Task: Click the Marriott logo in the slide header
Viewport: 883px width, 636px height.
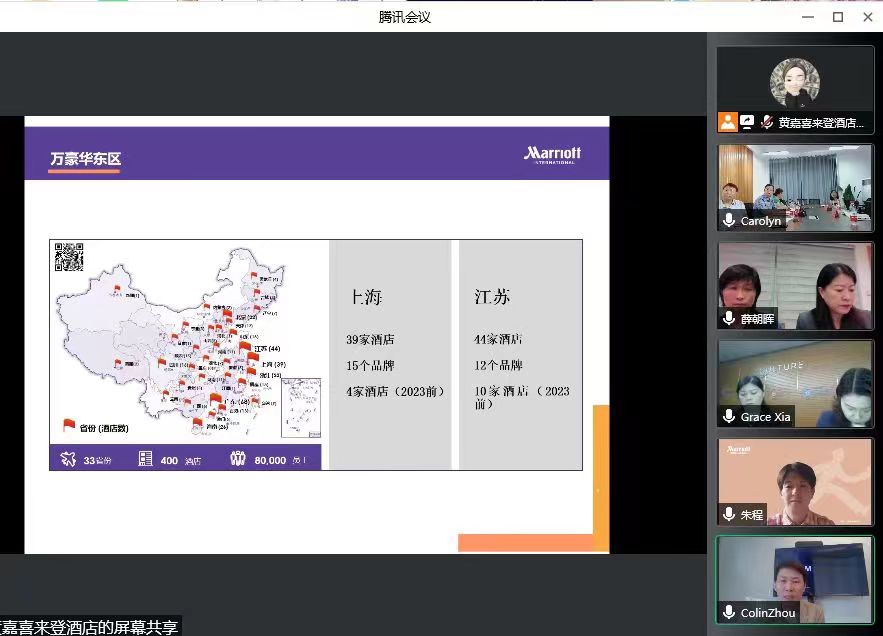Action: [551, 154]
